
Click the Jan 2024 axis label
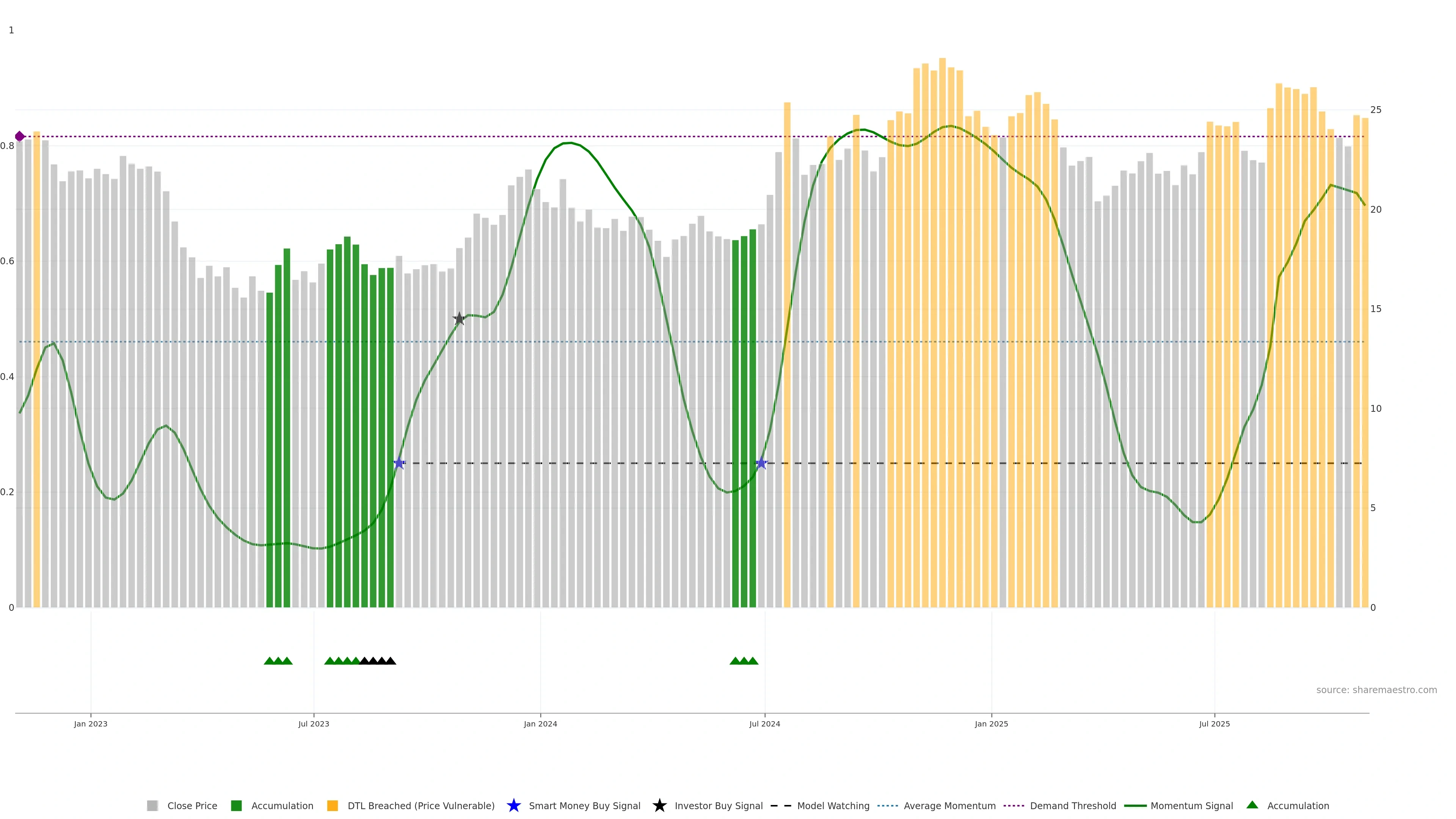[x=540, y=724]
